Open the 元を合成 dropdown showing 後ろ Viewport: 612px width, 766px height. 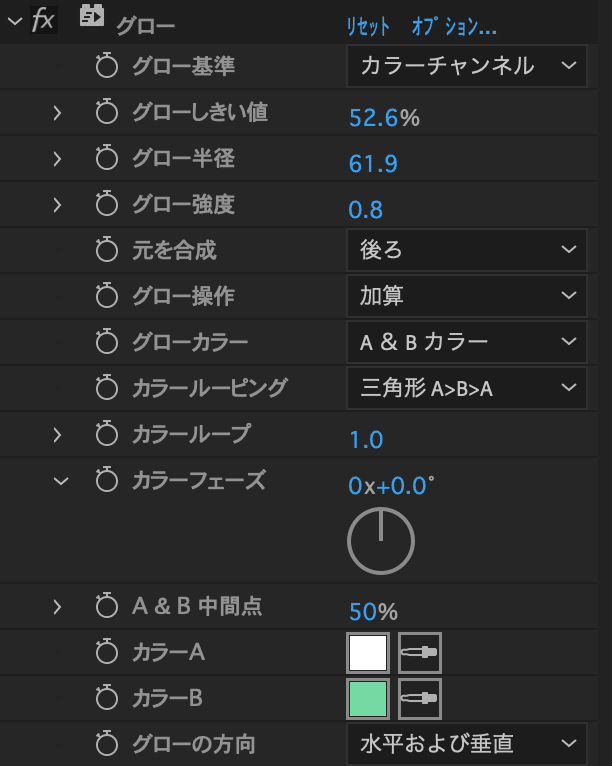466,250
